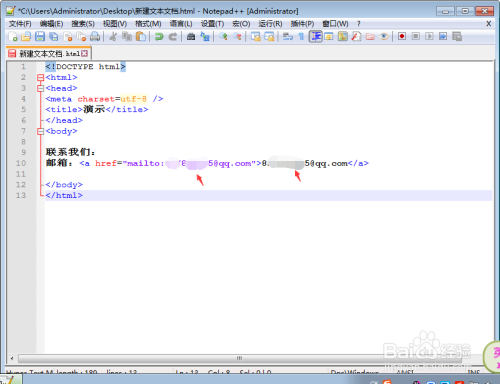
Task: Create a new file with the New icon
Action: click(x=13, y=36)
